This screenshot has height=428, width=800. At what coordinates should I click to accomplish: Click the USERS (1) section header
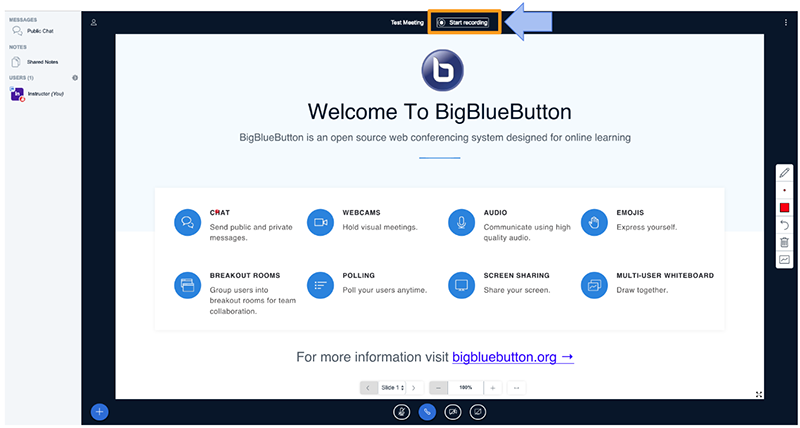tap(21, 78)
